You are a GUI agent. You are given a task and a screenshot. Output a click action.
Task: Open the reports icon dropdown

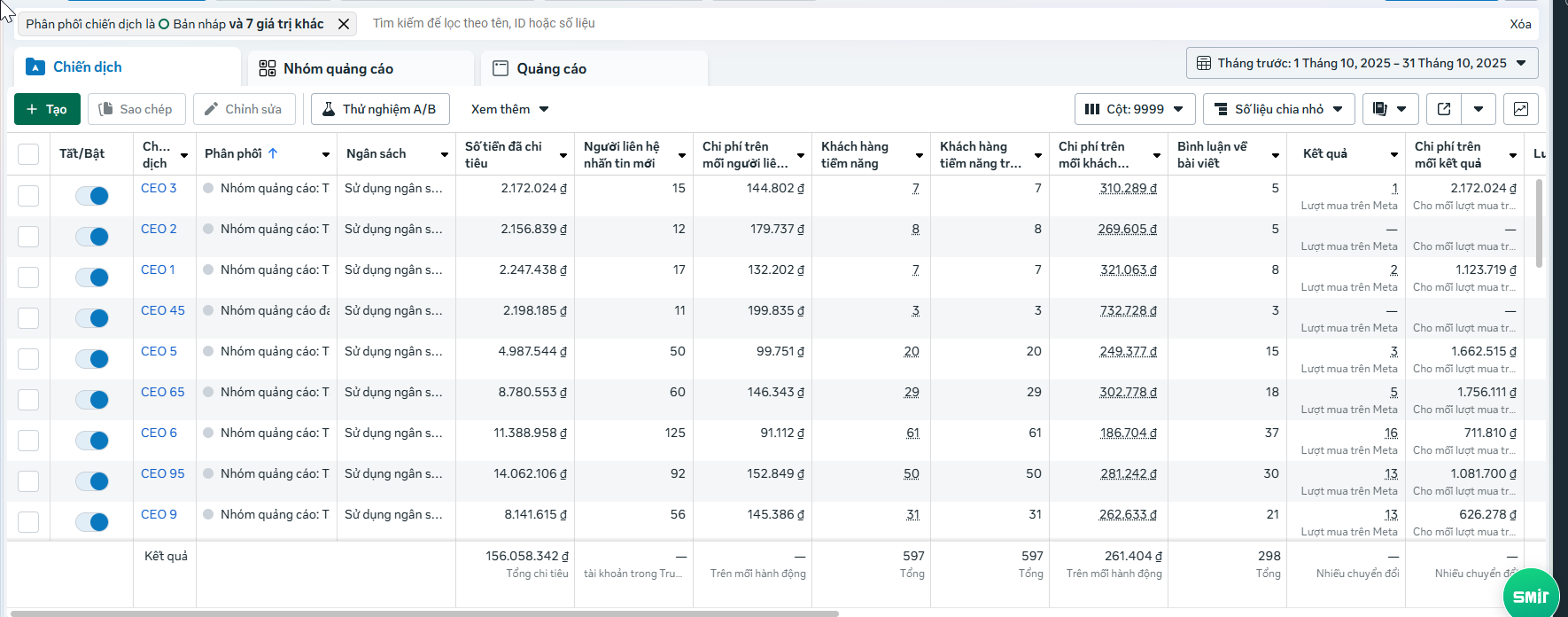(x=1390, y=109)
